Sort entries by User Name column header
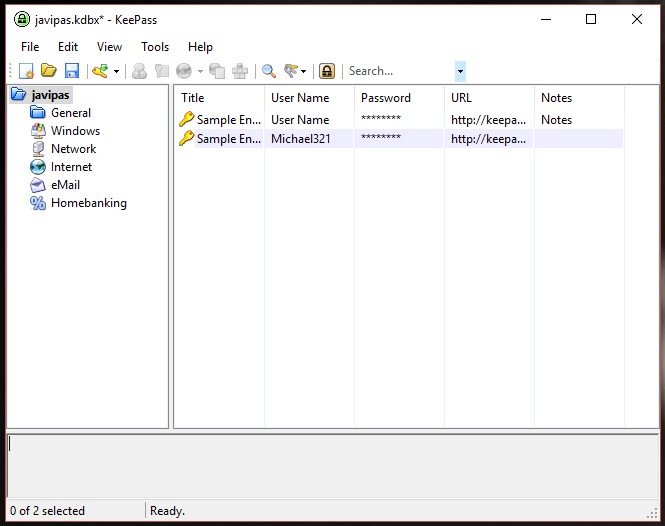 click(309, 98)
